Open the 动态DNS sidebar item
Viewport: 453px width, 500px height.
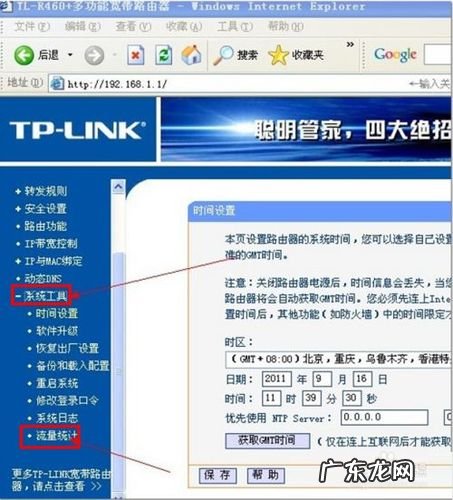click(x=39, y=278)
